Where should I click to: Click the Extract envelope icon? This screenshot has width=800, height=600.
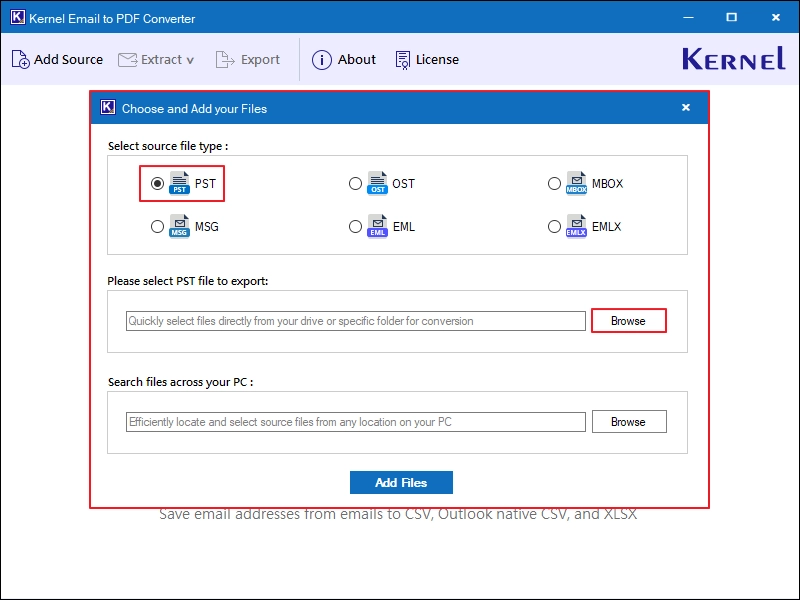point(128,60)
